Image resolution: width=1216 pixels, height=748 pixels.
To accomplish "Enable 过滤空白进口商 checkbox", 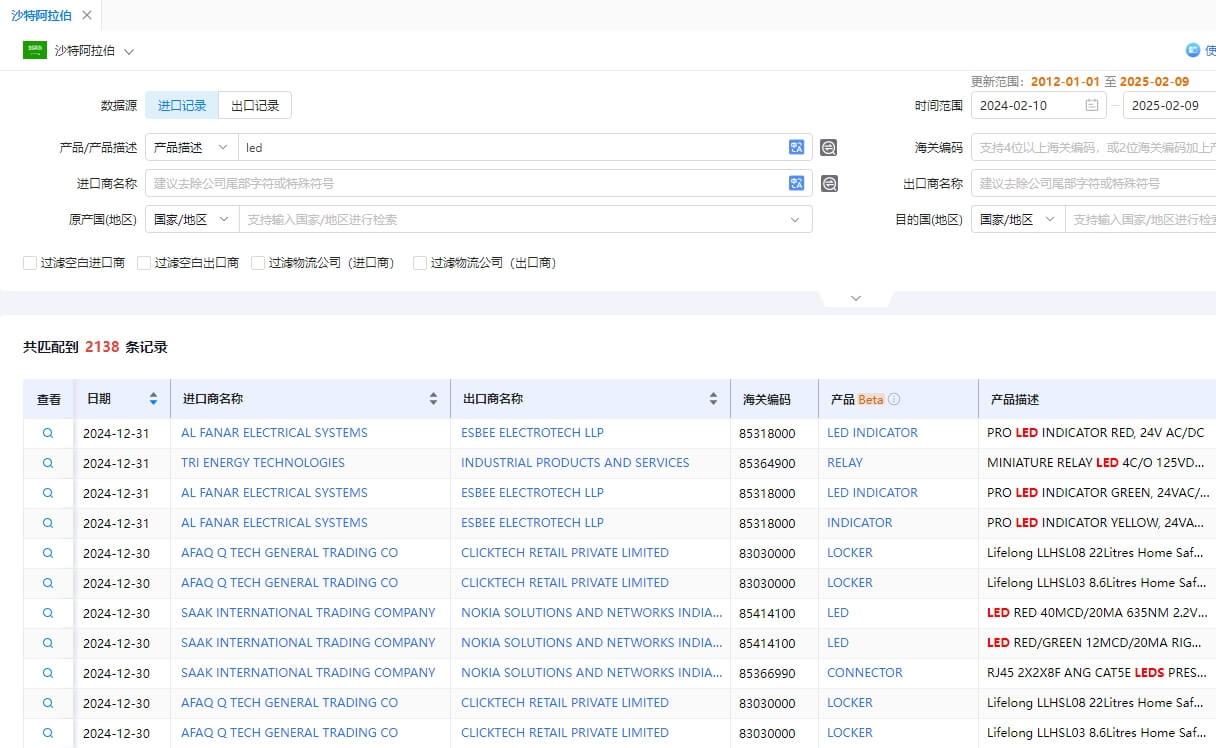I will tap(30, 263).
